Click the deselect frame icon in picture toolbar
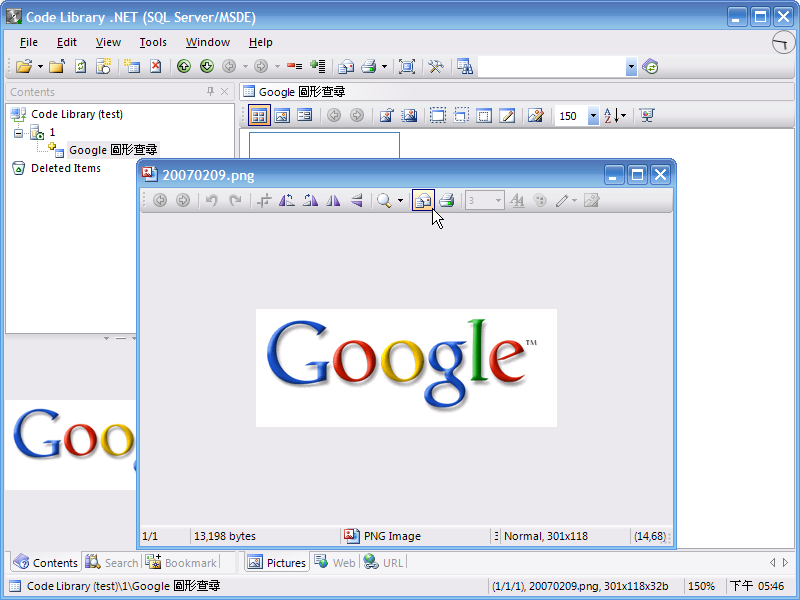This screenshot has height=600, width=800. 484,116
